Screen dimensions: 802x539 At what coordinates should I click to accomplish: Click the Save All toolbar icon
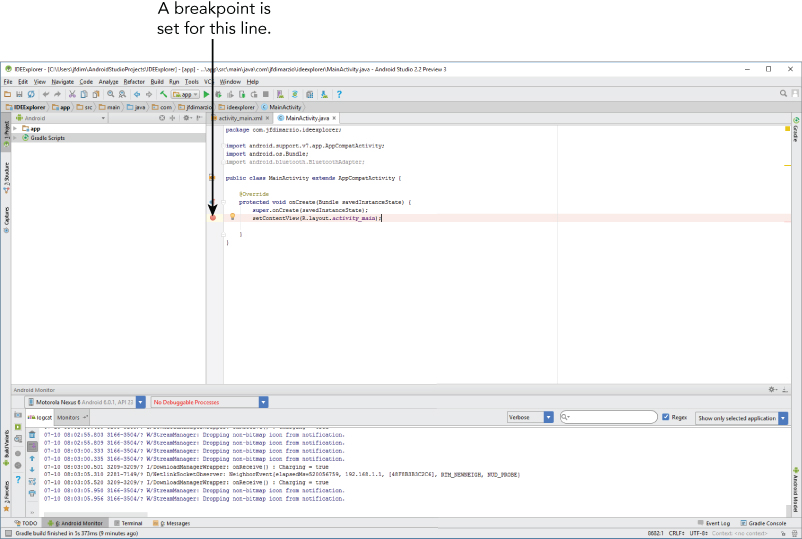[x=19, y=94]
